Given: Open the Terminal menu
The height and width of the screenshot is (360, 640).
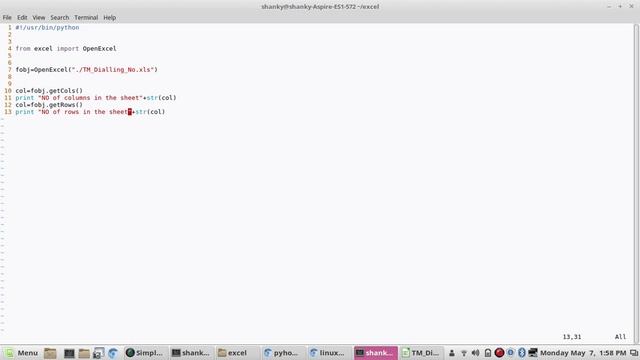Looking at the screenshot, I should click(x=86, y=18).
